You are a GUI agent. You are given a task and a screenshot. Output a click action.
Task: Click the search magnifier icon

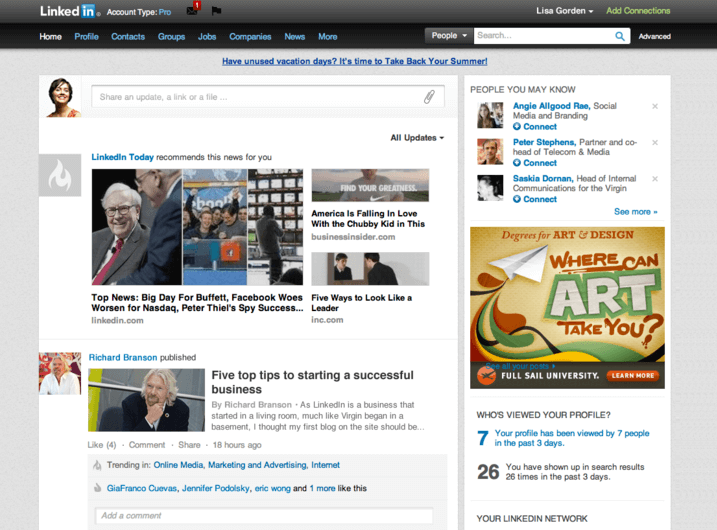coord(620,36)
